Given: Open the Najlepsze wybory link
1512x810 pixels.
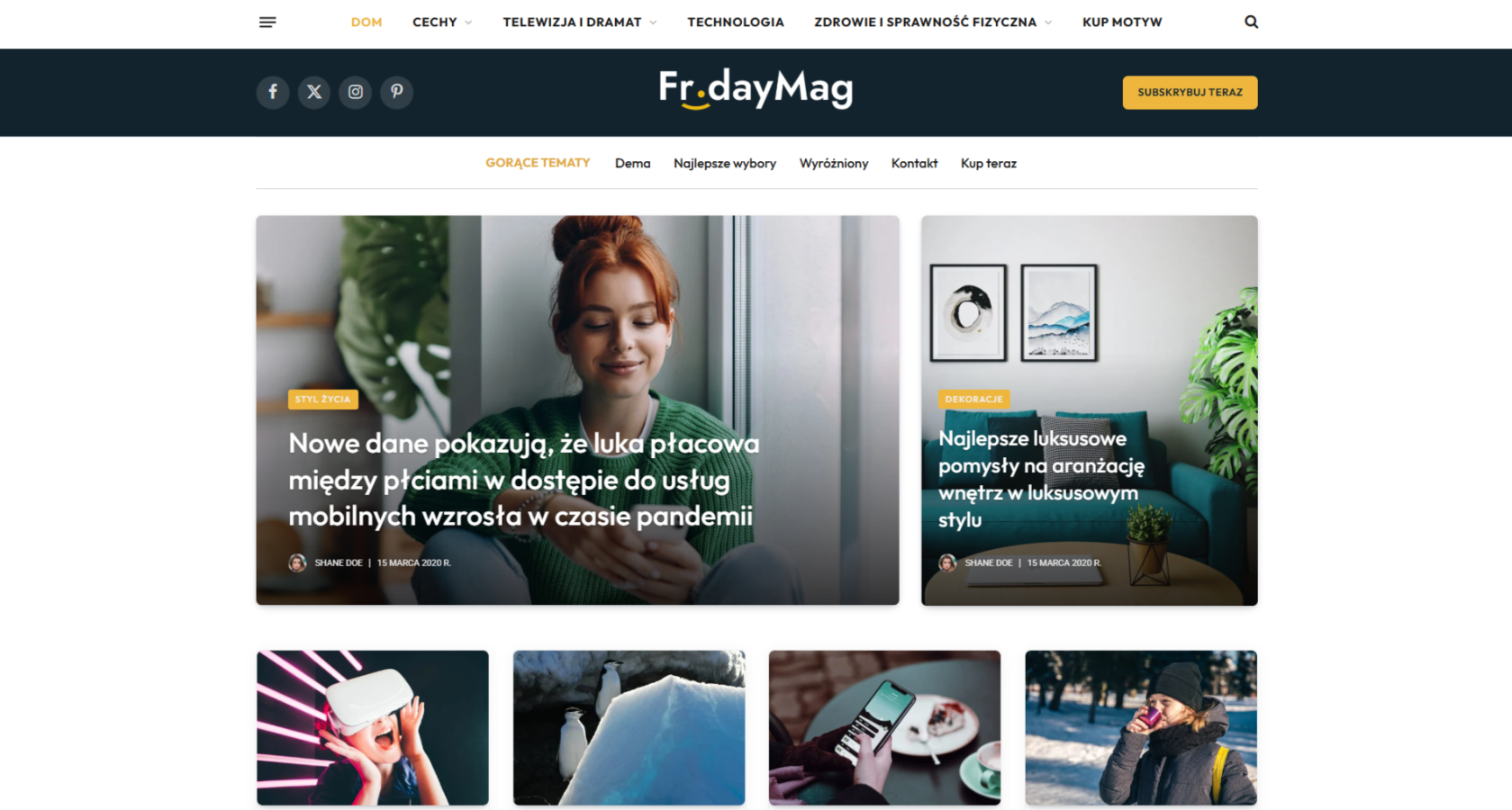Looking at the screenshot, I should [x=725, y=164].
